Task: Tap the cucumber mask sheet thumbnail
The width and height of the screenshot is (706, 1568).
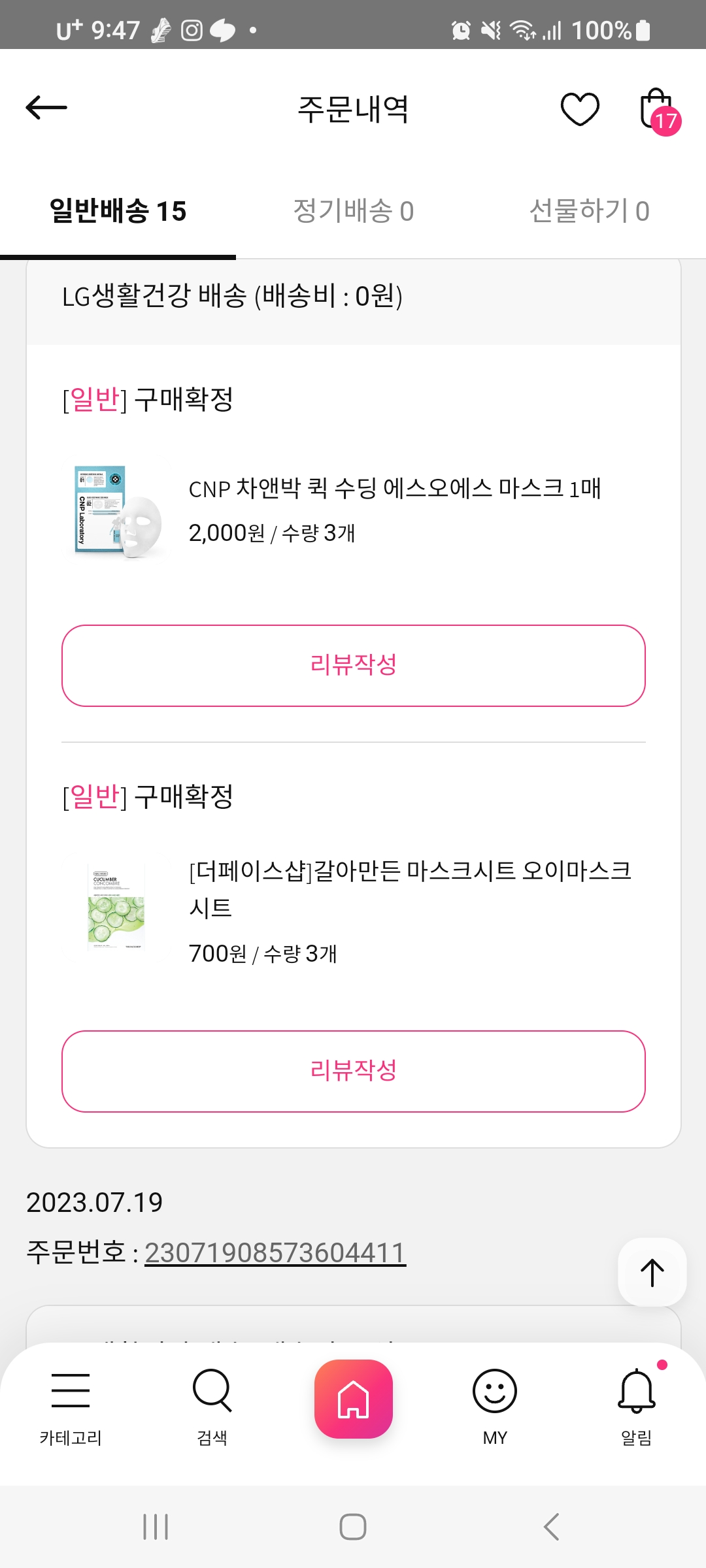Action: point(117,906)
